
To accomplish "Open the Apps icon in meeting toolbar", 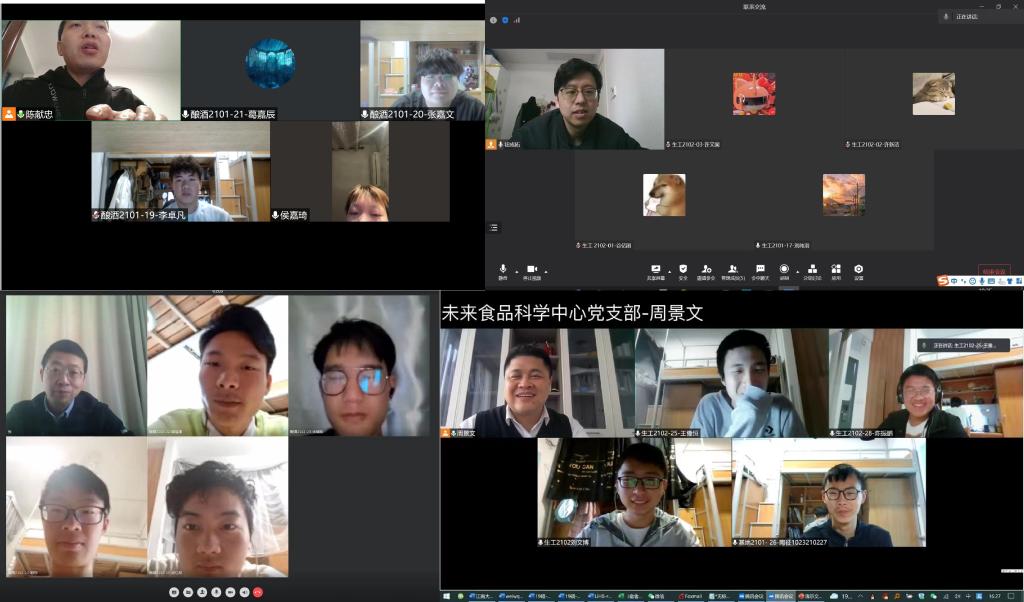I will tap(835, 269).
